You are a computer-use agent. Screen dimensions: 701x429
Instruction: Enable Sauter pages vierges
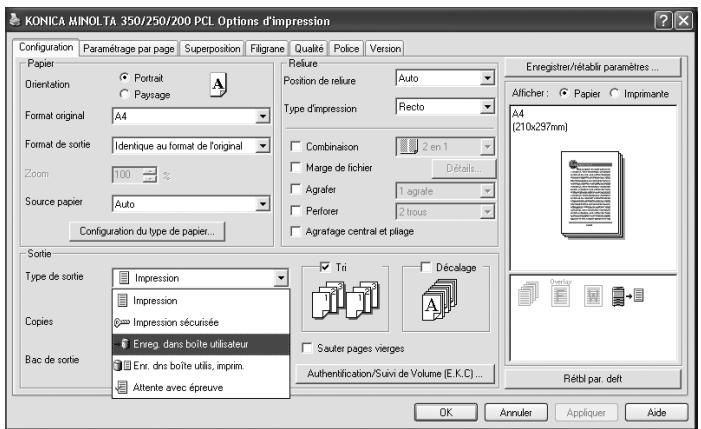tap(307, 348)
